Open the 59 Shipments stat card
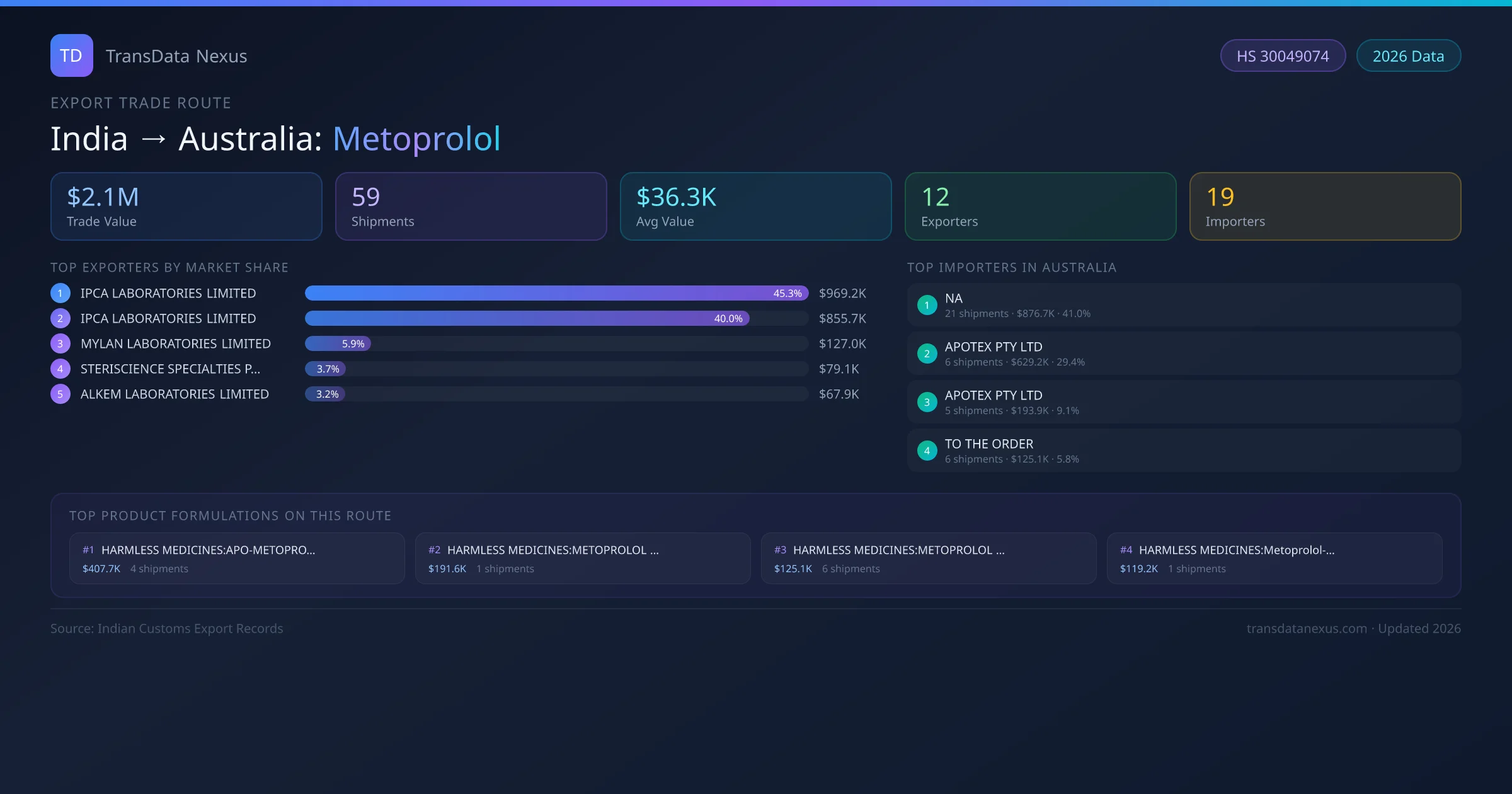Screen dimensions: 1512x794 471,206
